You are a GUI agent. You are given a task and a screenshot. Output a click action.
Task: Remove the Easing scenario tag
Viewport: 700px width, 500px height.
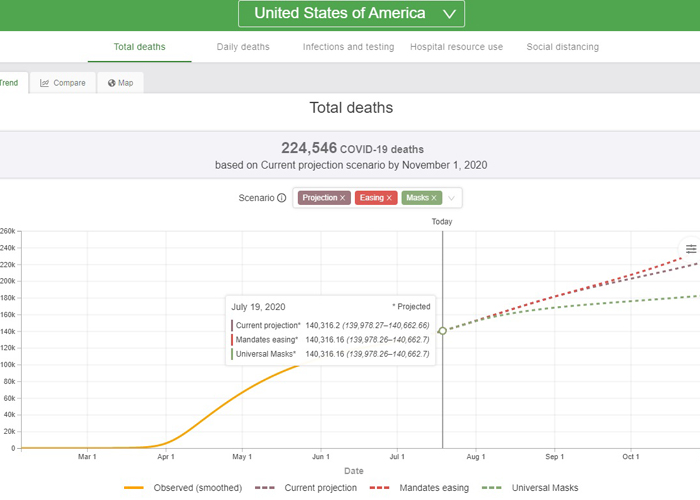click(x=389, y=198)
